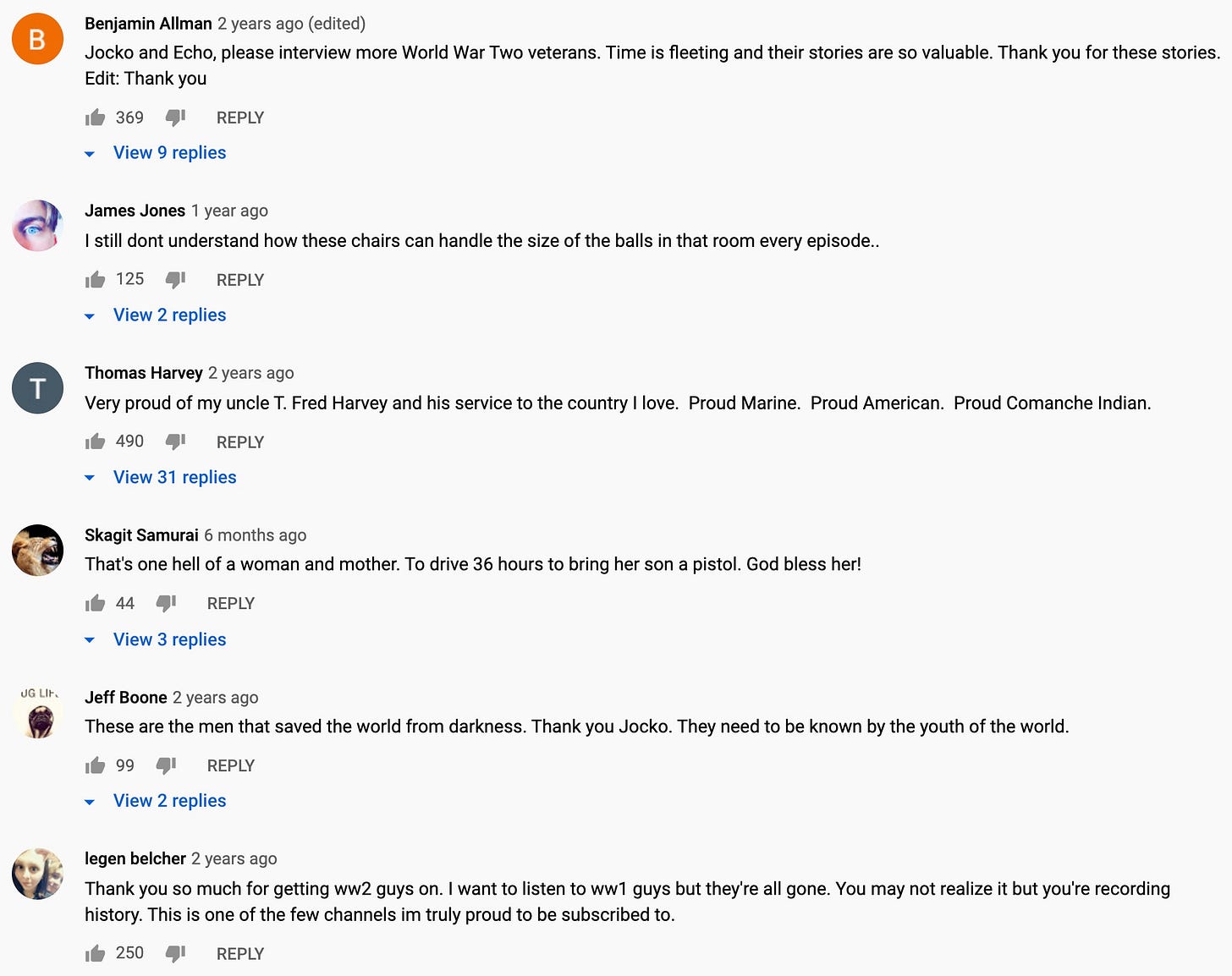1232x976 pixels.
Task: Reply to Skagit Samurai's comment
Action: (231, 603)
